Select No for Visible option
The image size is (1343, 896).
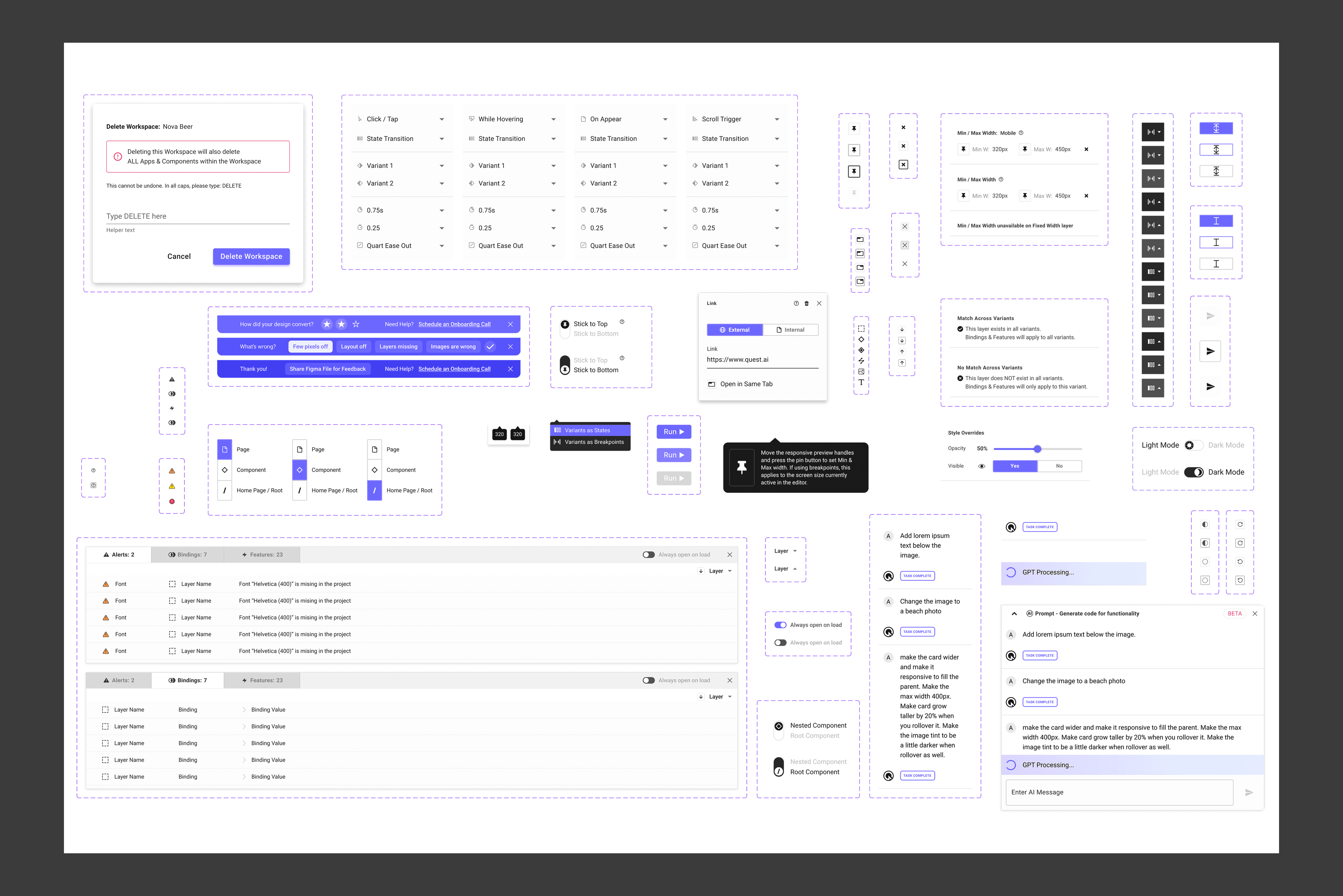1059,466
